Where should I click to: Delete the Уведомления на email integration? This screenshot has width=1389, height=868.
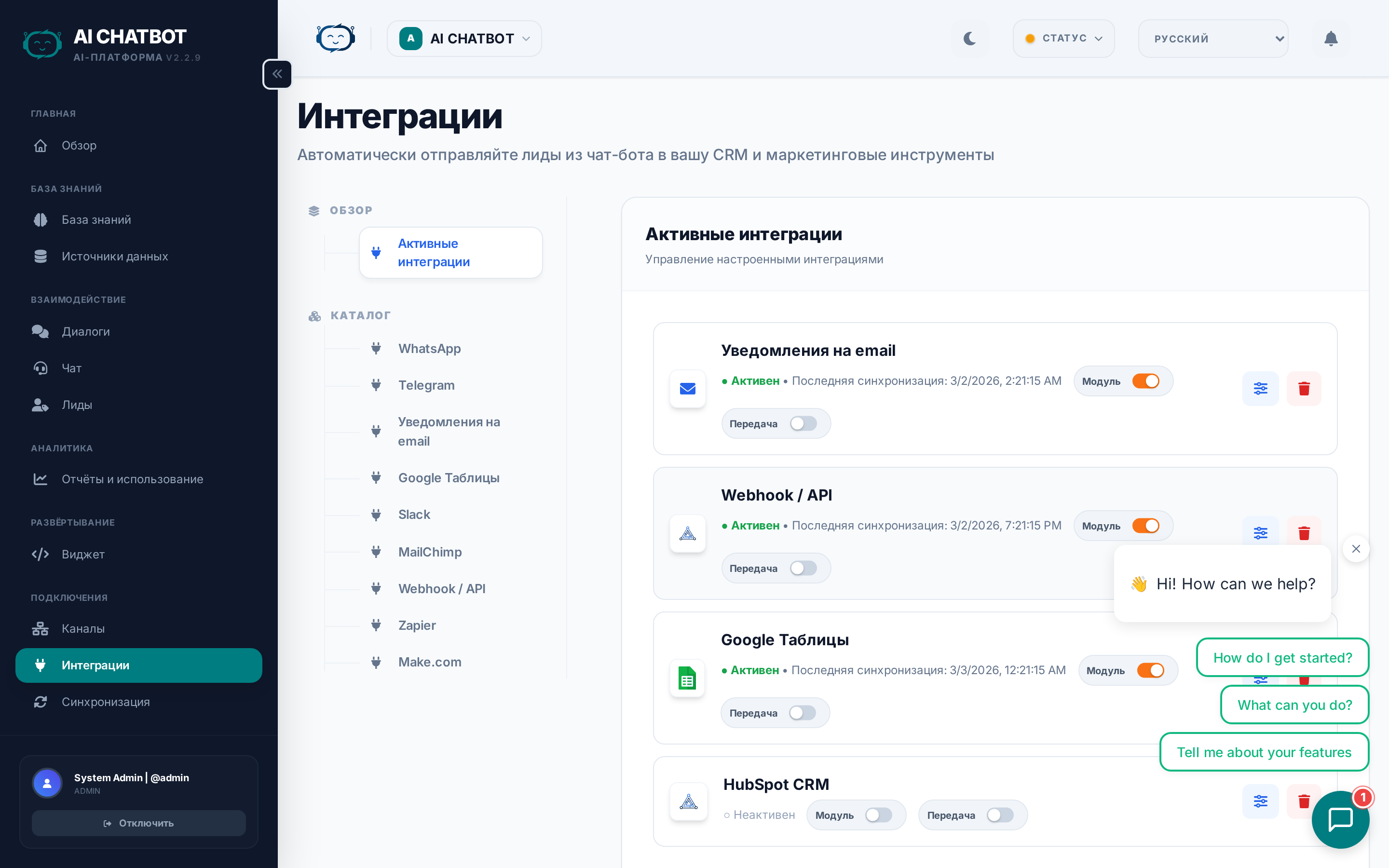(x=1304, y=389)
